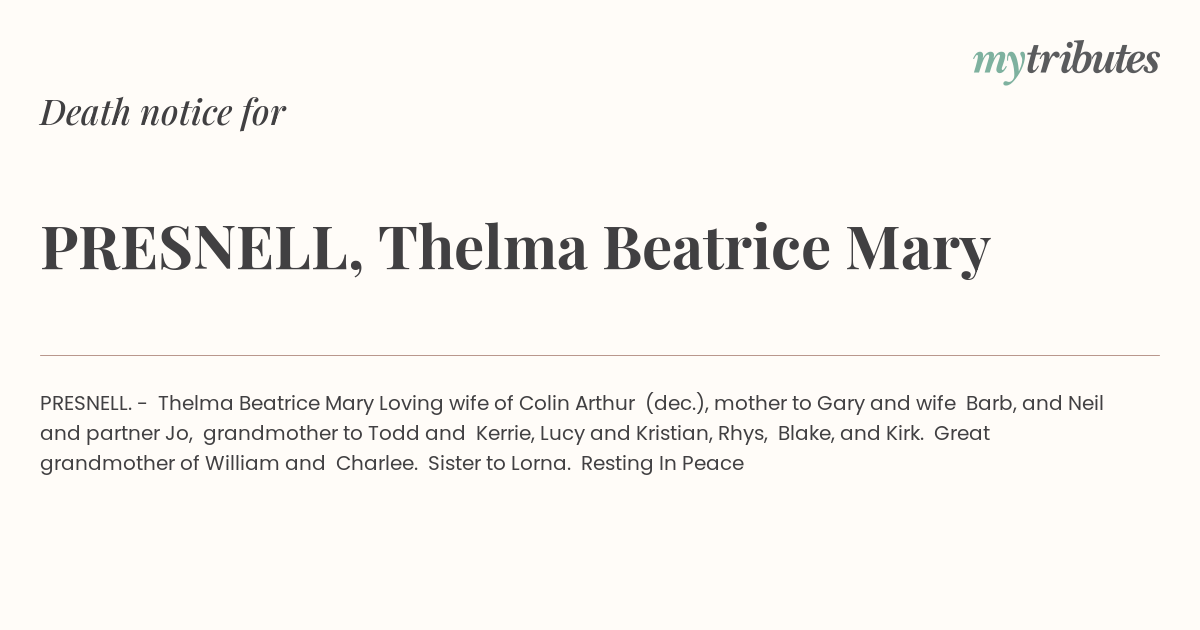1200x630 pixels.
Task: Click the word Mary in the large title
Action: tap(918, 250)
